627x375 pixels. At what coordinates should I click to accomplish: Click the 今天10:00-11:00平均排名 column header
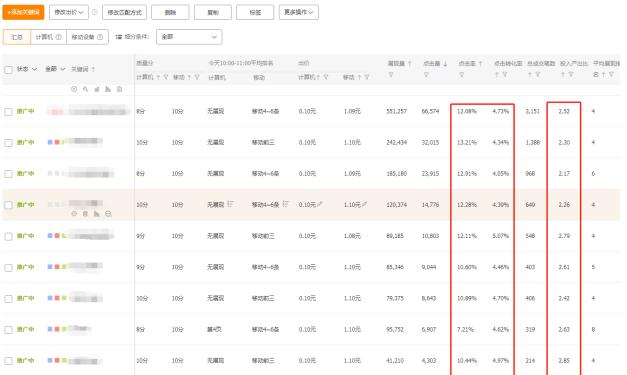coord(241,63)
